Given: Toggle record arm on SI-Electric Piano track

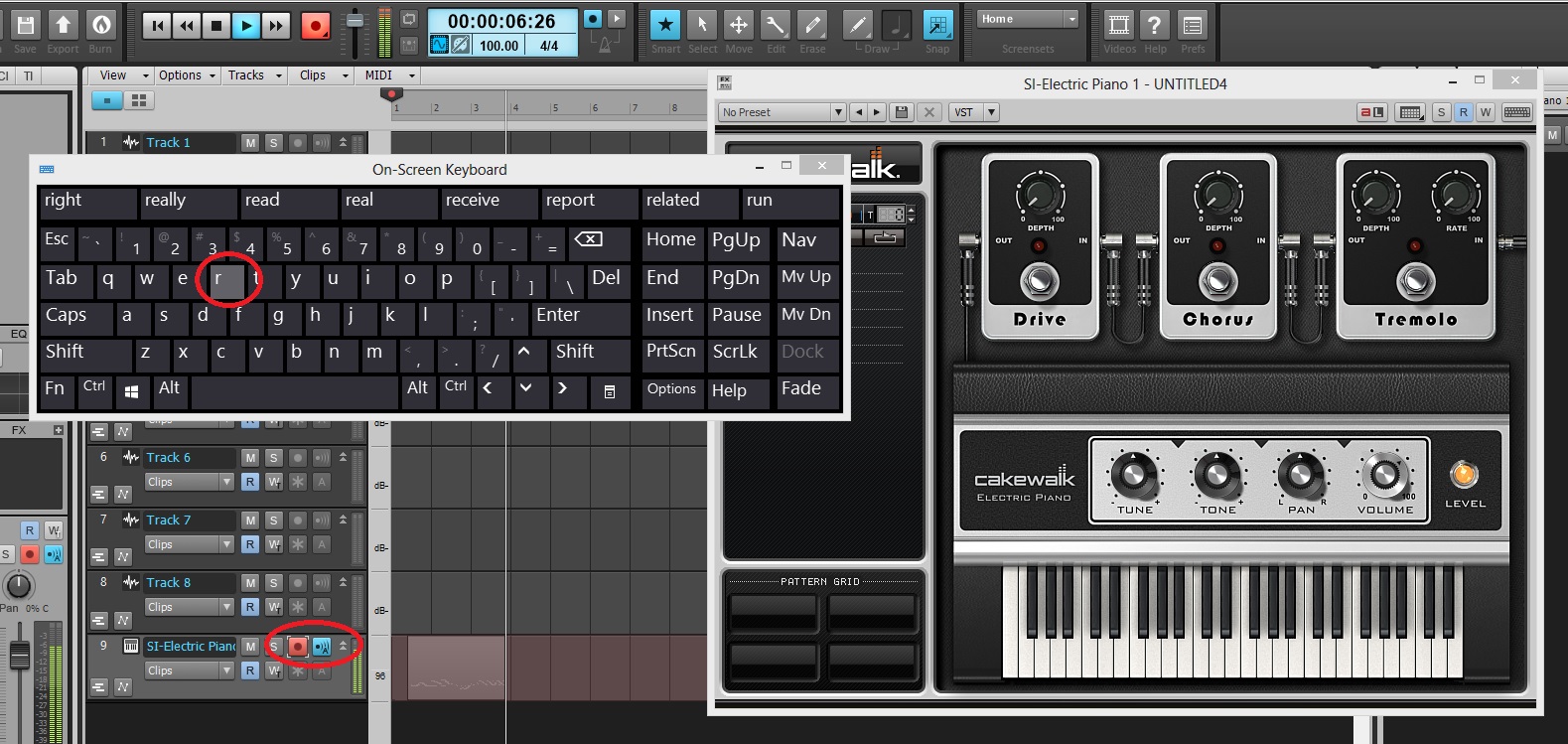Looking at the screenshot, I should click(x=297, y=647).
